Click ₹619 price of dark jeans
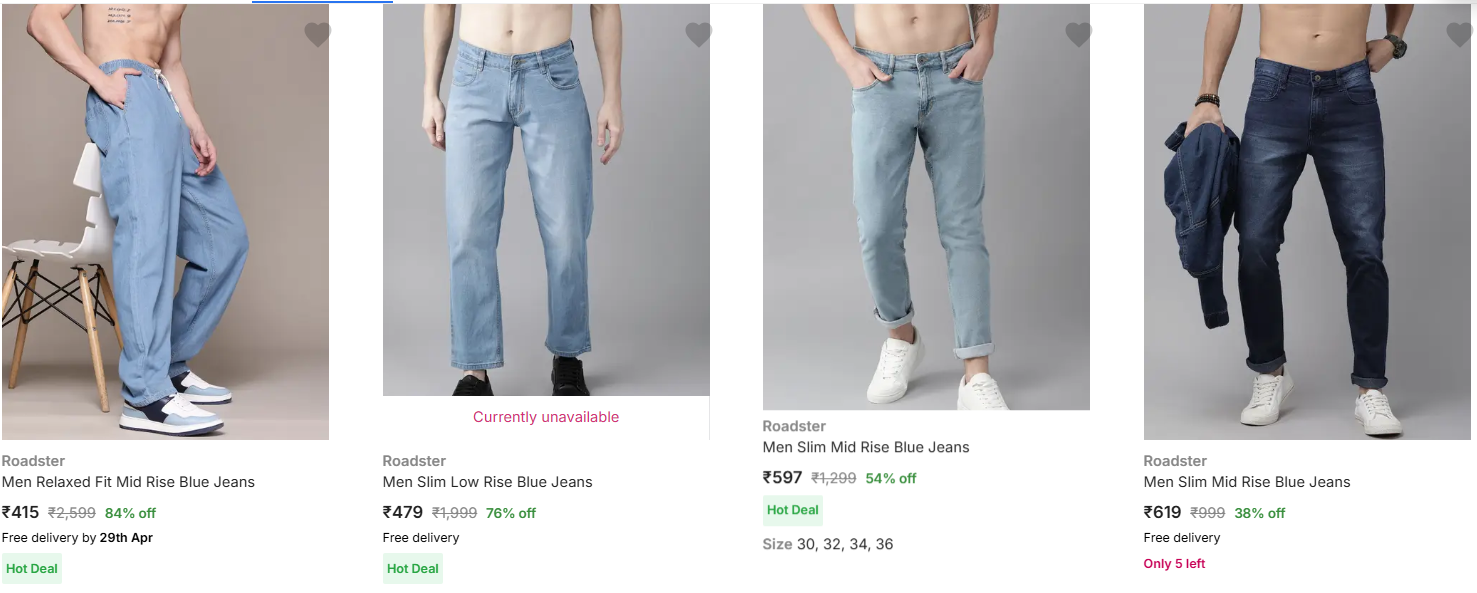This screenshot has width=1477, height=593. (1162, 513)
